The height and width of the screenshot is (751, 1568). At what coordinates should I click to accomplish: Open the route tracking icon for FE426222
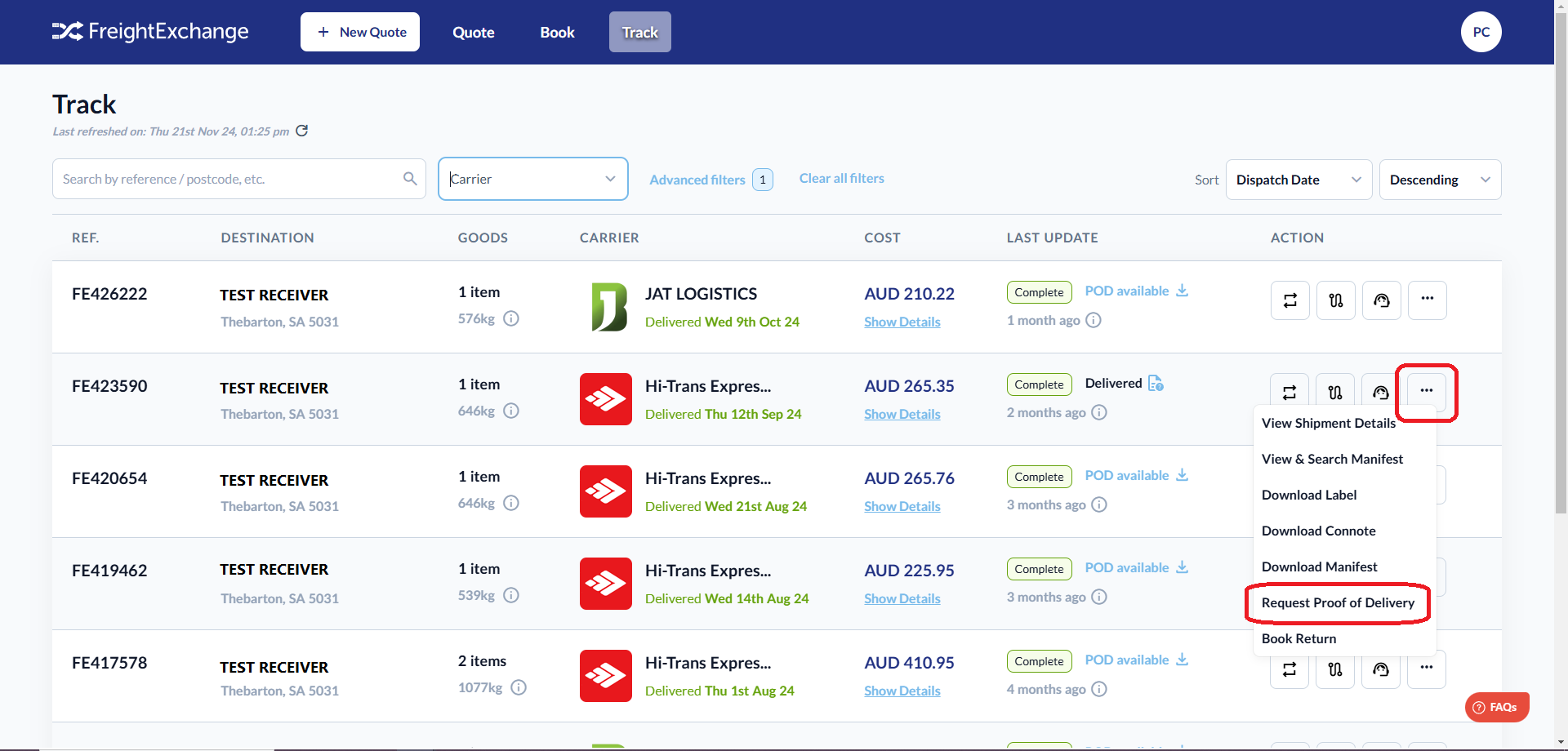1335,300
